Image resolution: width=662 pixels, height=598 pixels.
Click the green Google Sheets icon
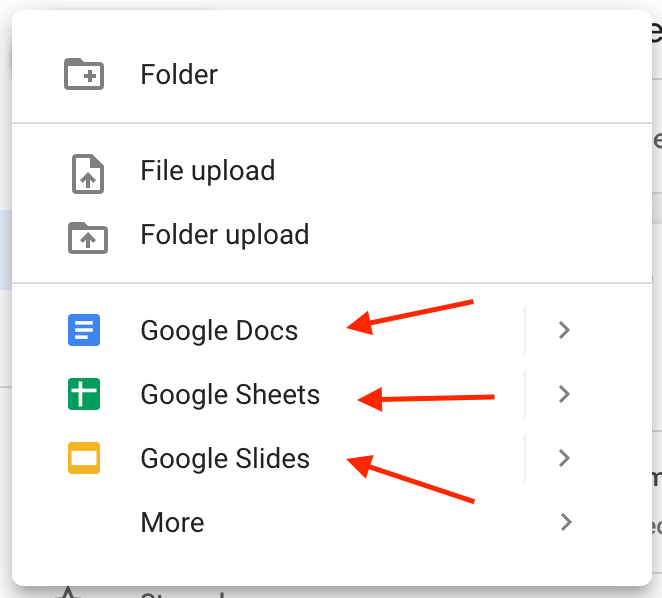[84, 394]
